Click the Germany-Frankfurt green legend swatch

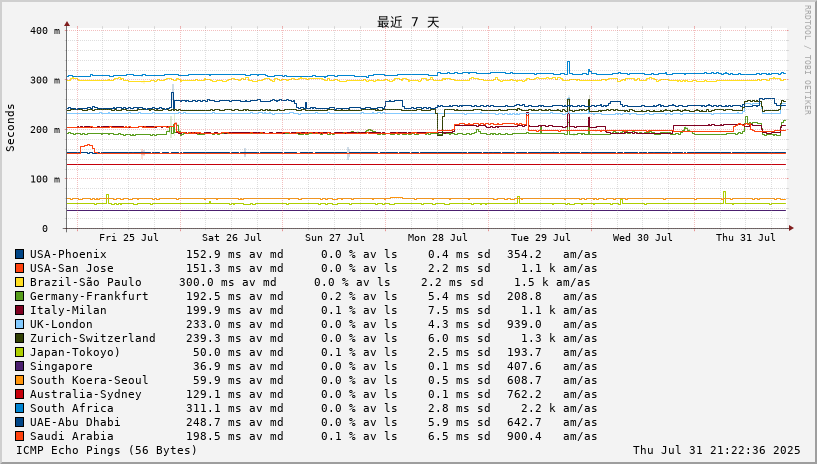[x=19, y=297]
